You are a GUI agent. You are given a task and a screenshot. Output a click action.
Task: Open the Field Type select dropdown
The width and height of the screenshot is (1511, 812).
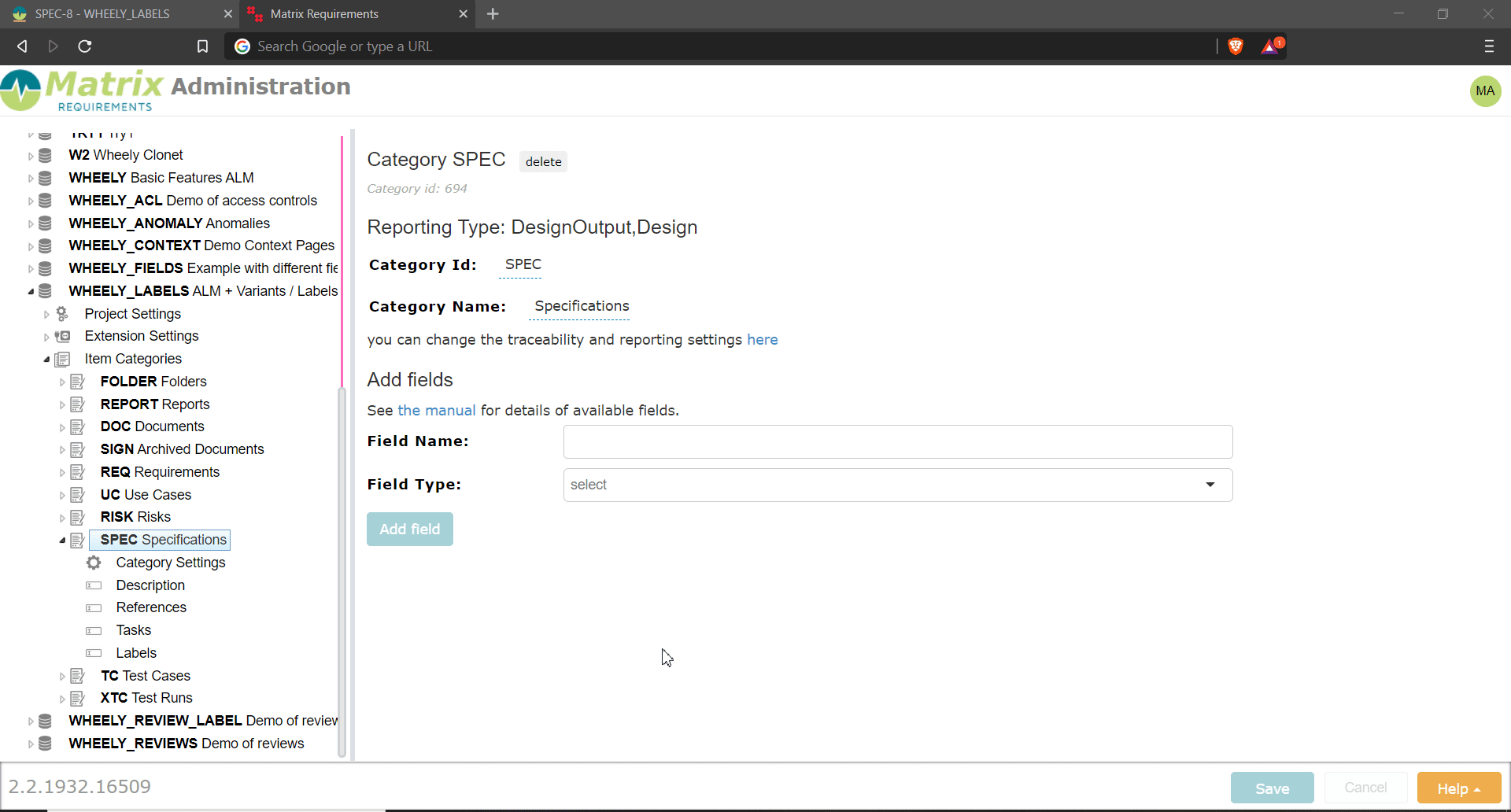click(898, 485)
